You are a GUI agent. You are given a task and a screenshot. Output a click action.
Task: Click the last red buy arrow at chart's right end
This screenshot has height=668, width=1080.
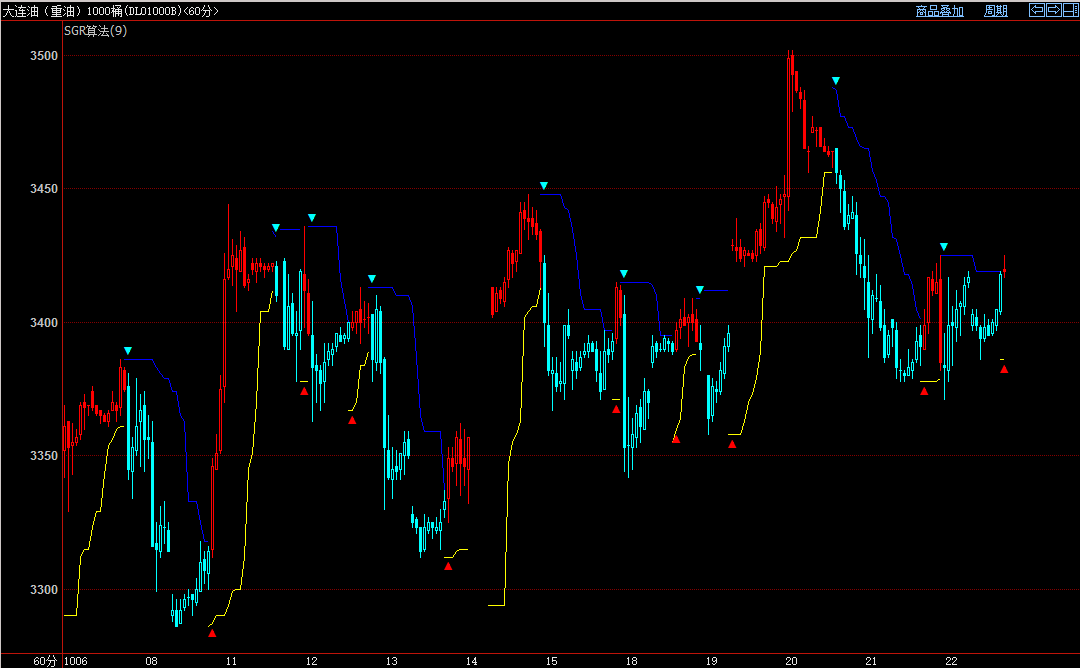[x=1004, y=369]
